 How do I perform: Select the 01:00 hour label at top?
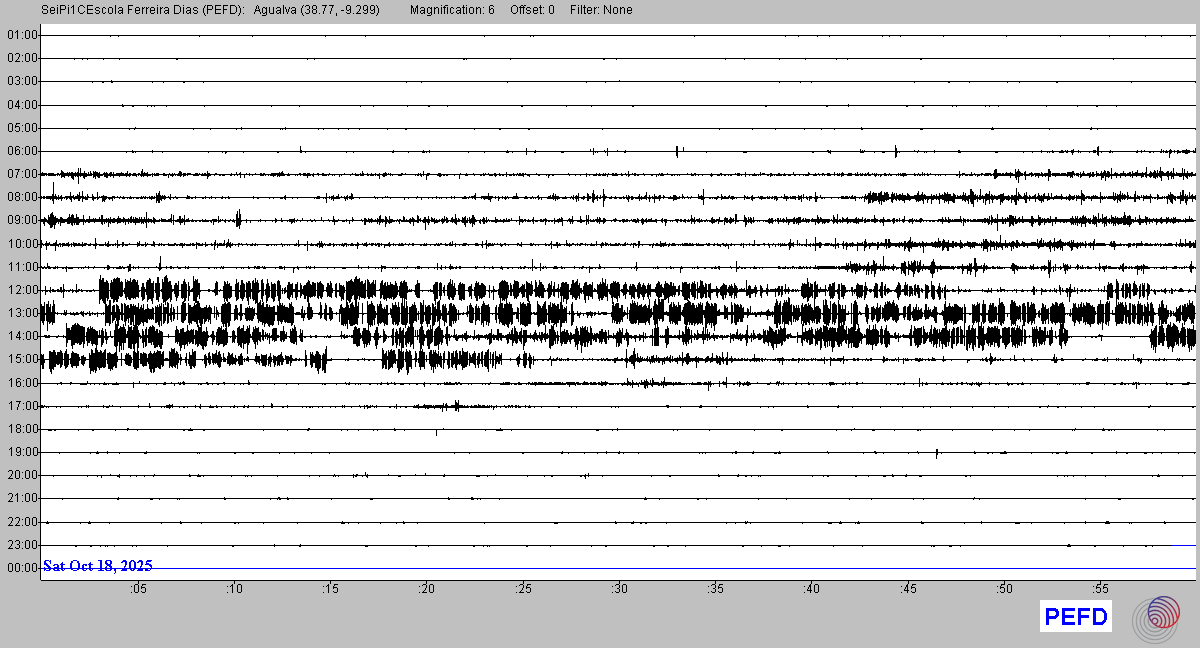[x=22, y=35]
